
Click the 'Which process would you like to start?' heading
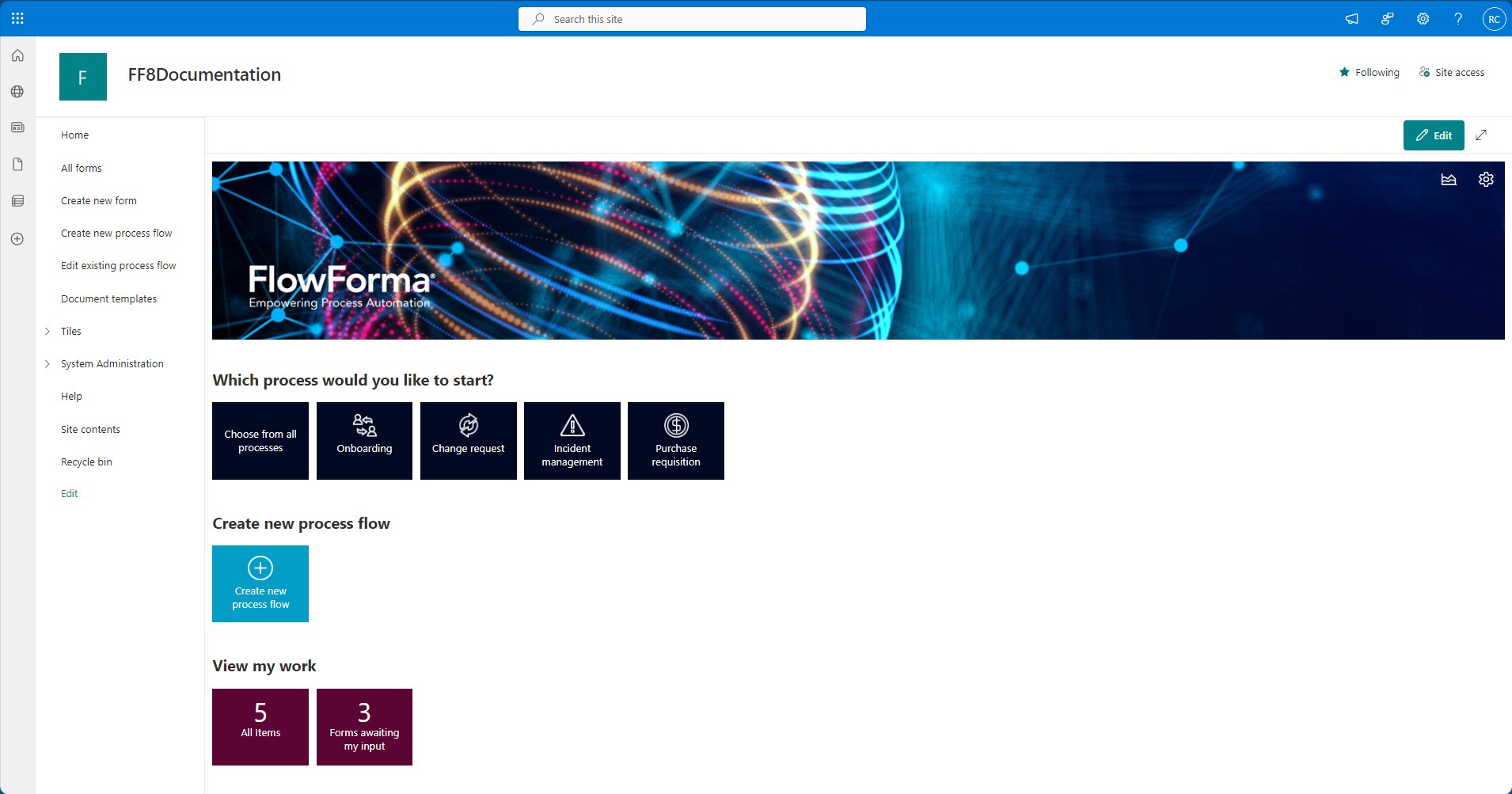[353, 381]
